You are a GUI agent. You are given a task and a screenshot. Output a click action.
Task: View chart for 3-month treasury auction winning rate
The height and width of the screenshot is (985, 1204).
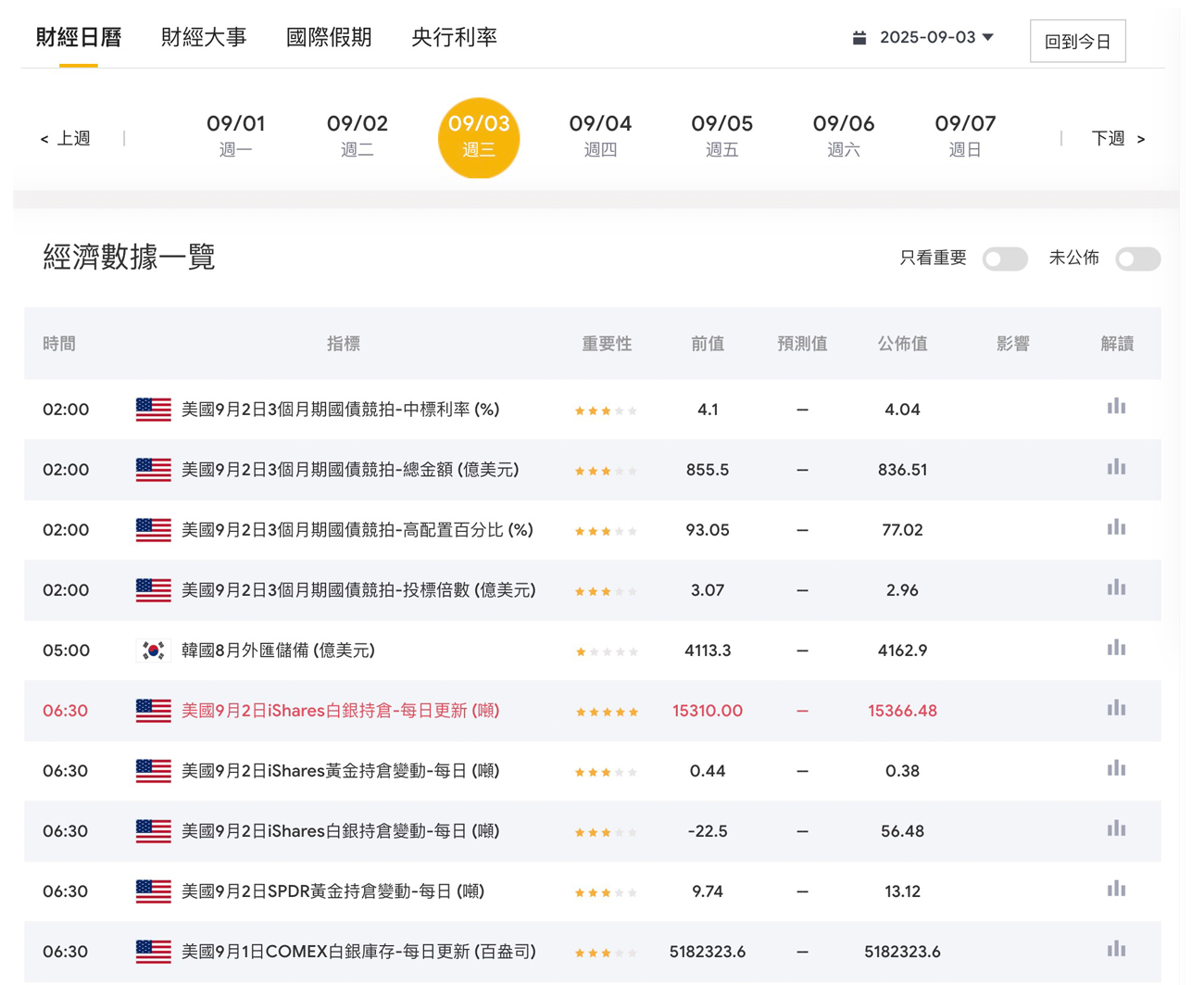coord(1116,408)
